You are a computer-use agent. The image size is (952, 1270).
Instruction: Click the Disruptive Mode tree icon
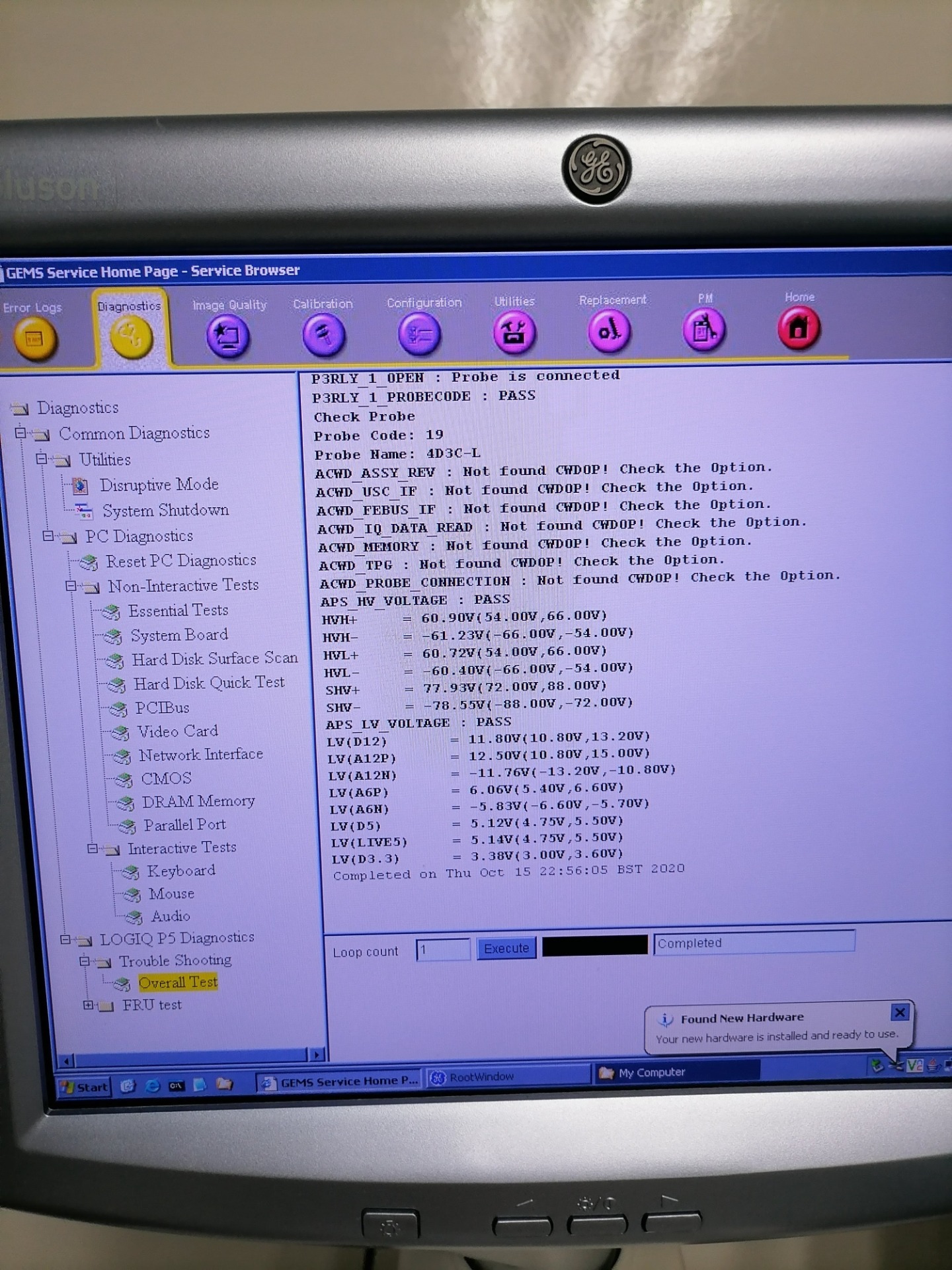tap(80, 486)
